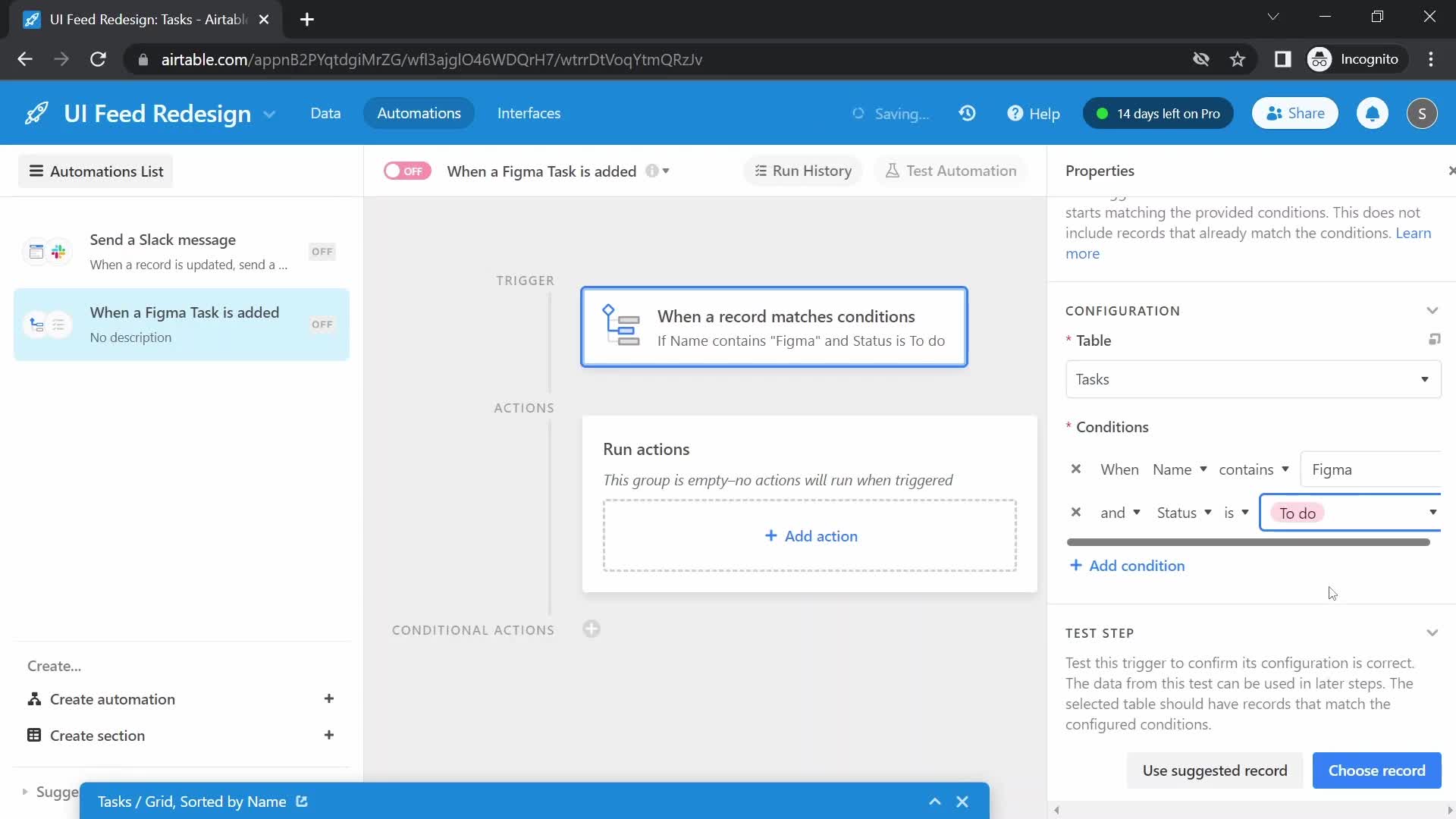The image size is (1456, 819).
Task: Select the Data tab
Action: point(325,113)
